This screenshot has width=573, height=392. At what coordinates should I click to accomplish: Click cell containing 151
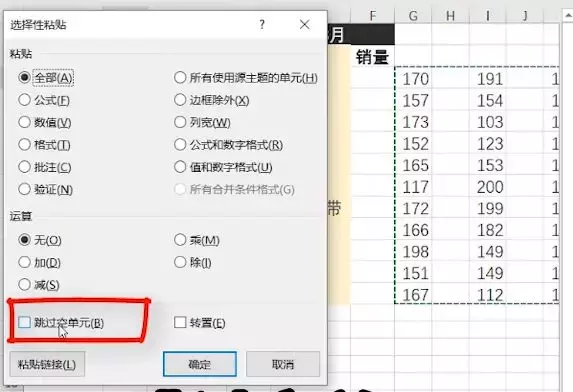pos(413,273)
